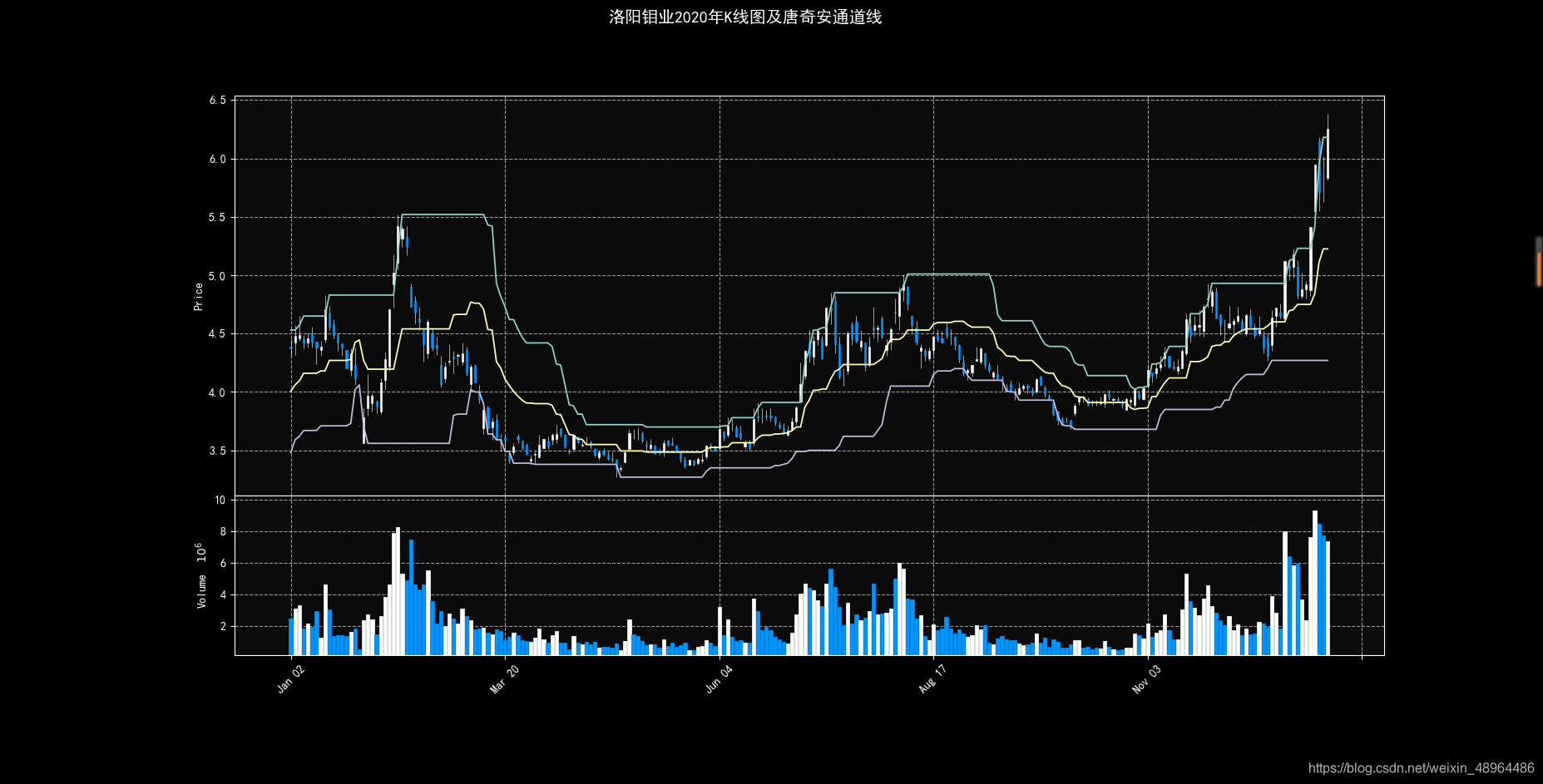Click the blog.csdn.net watermark URL text
Viewport: 1543px width, 784px height.
click(x=1421, y=768)
